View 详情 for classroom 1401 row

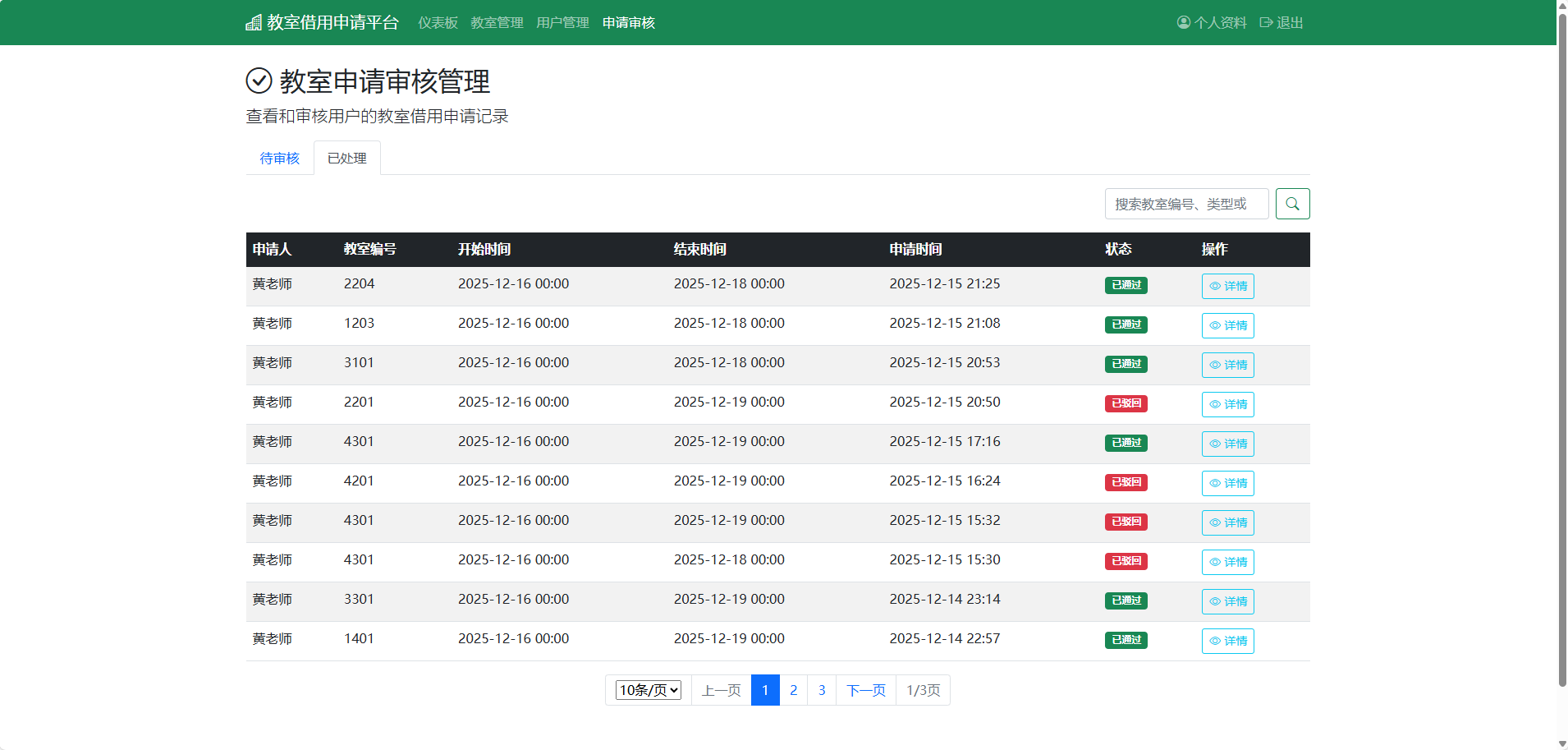(x=1227, y=641)
